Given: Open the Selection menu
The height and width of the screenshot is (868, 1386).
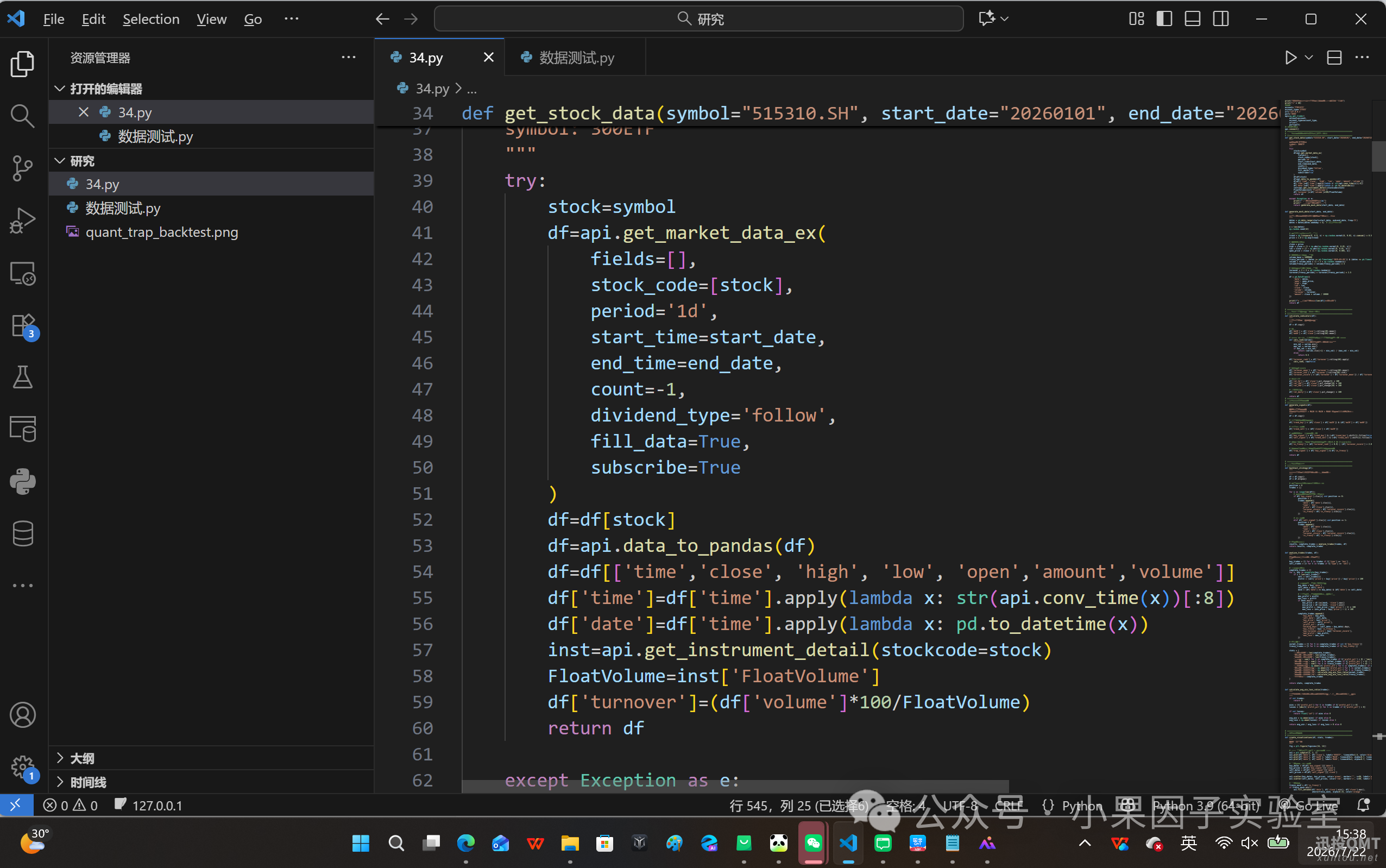Looking at the screenshot, I should click(151, 19).
